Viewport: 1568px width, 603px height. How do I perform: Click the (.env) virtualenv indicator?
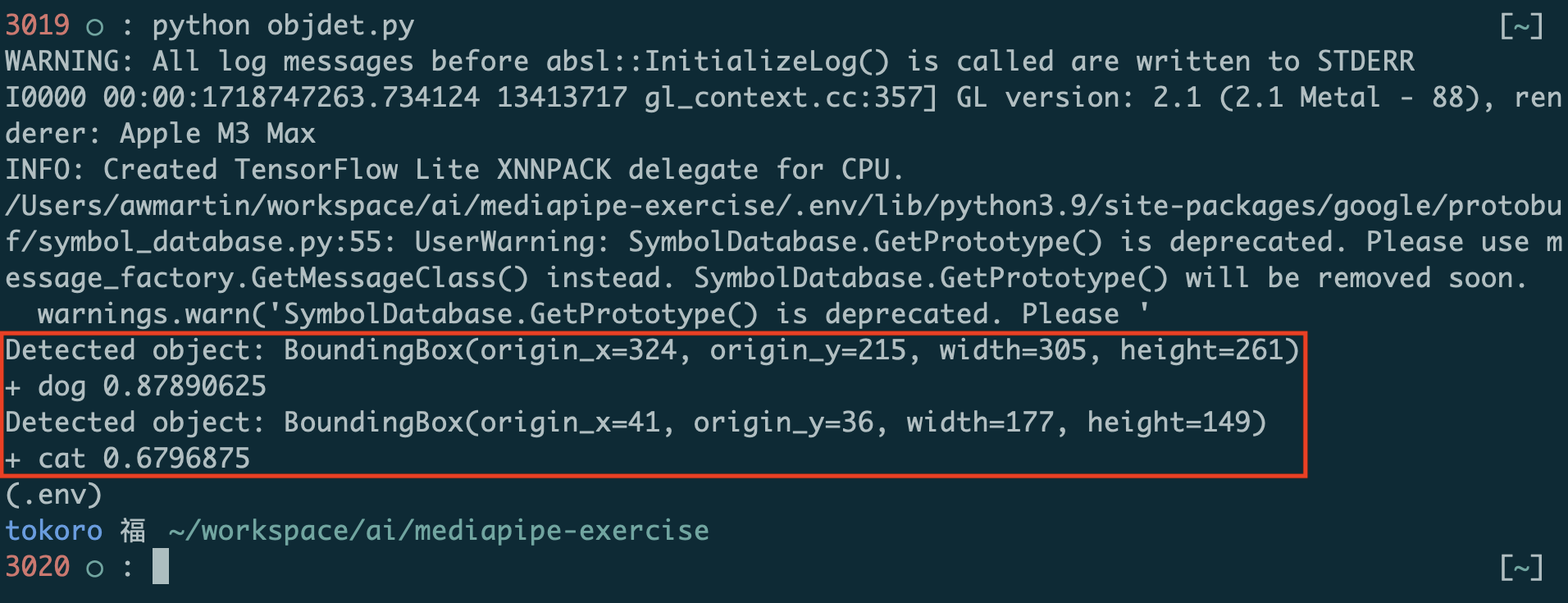coord(54,495)
